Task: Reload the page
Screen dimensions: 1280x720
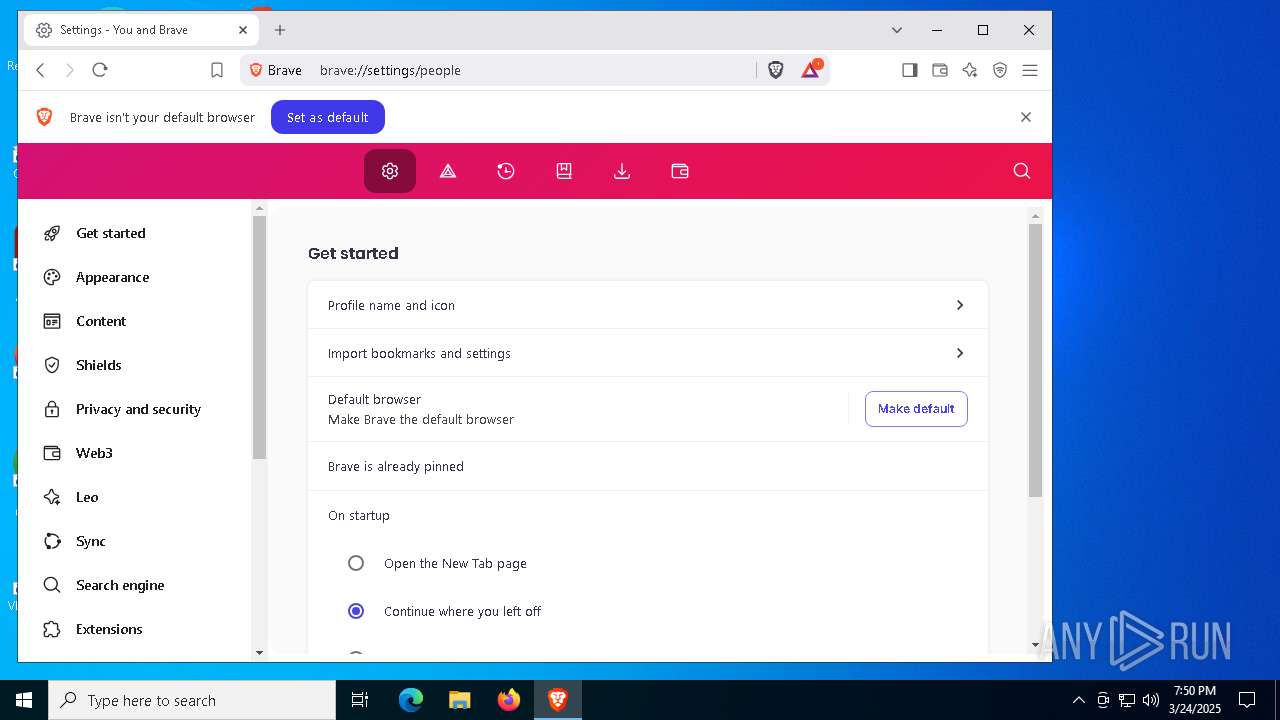Action: click(x=100, y=70)
